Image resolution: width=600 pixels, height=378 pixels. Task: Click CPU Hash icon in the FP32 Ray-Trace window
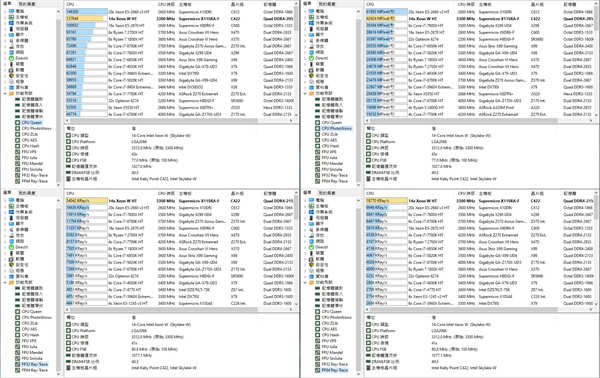point(18,335)
